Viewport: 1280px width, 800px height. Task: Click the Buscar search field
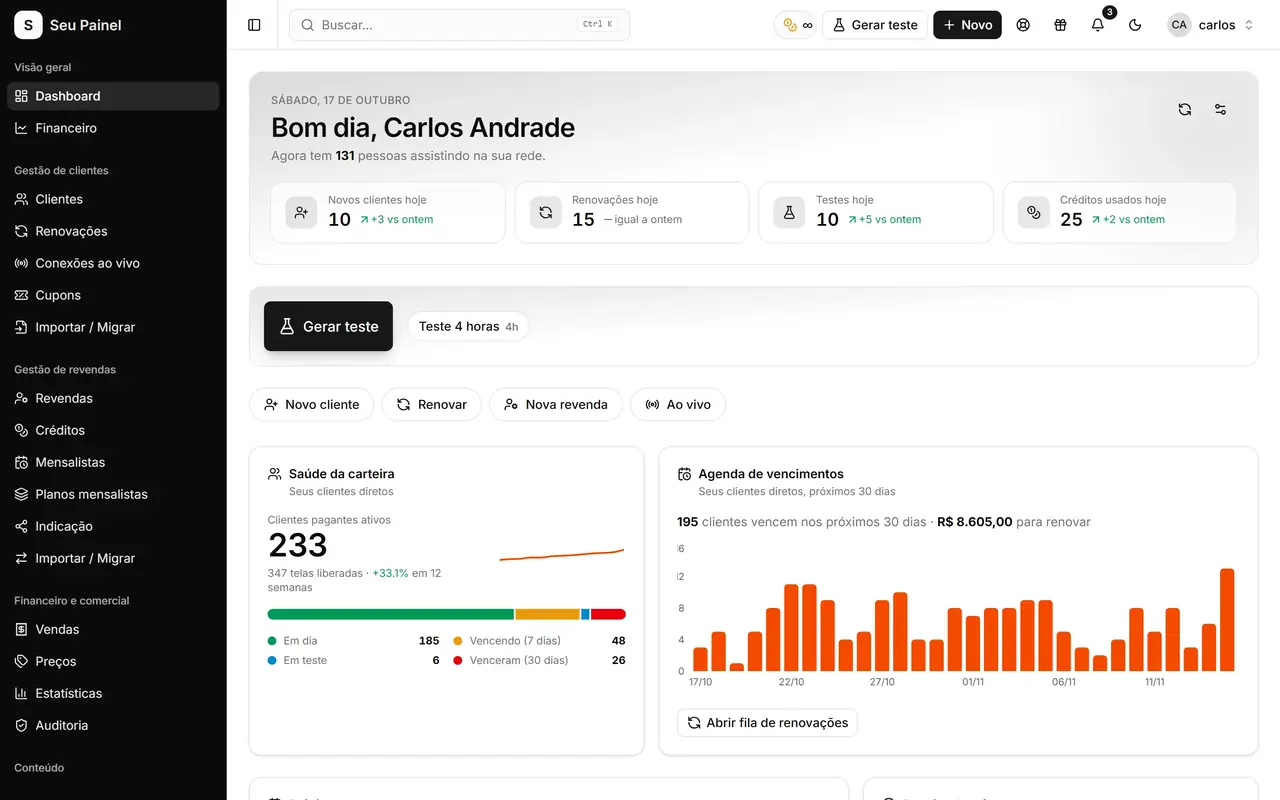click(459, 25)
